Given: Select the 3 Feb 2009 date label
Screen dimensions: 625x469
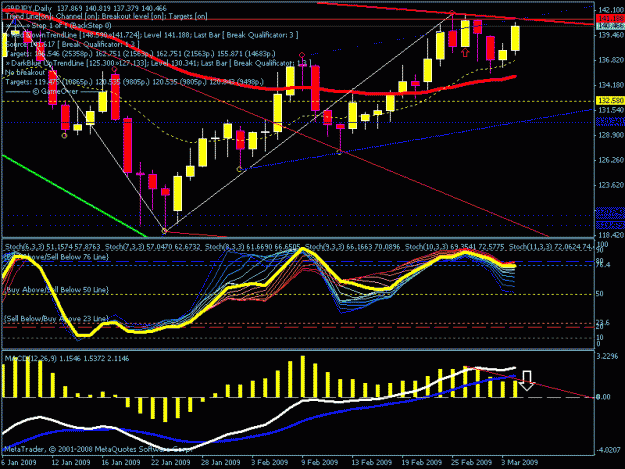Looking at the screenshot, I should click(x=269, y=462).
